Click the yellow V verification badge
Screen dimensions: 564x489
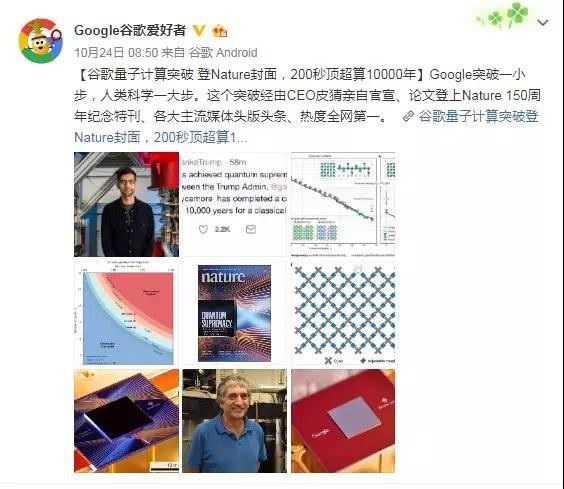click(x=199, y=31)
